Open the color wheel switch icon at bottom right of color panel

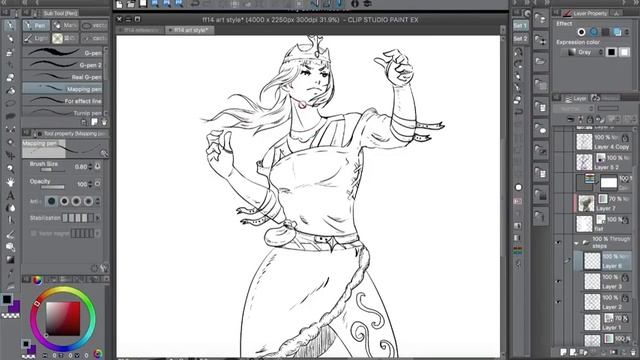coord(98,354)
